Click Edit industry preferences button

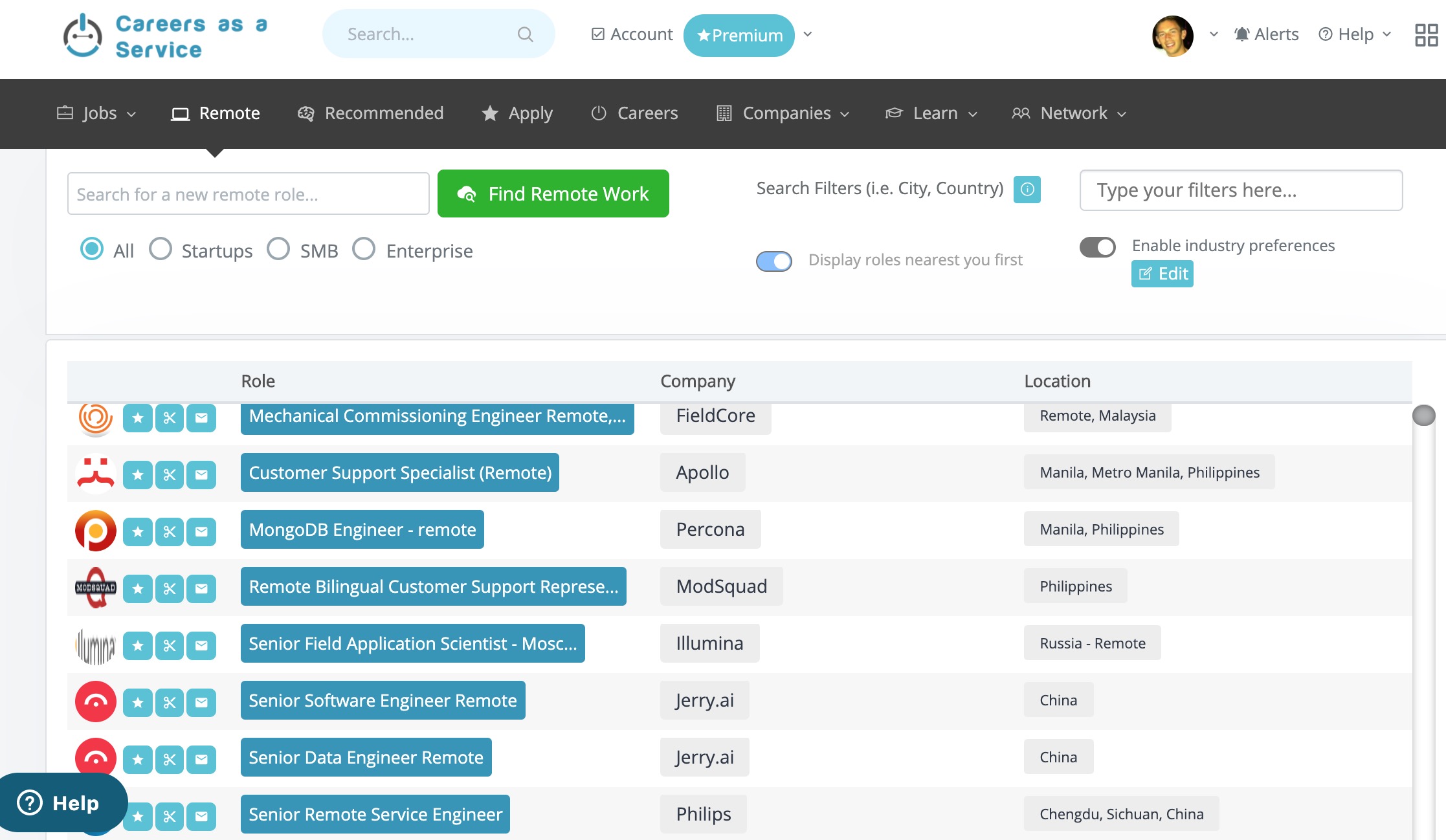click(1162, 274)
